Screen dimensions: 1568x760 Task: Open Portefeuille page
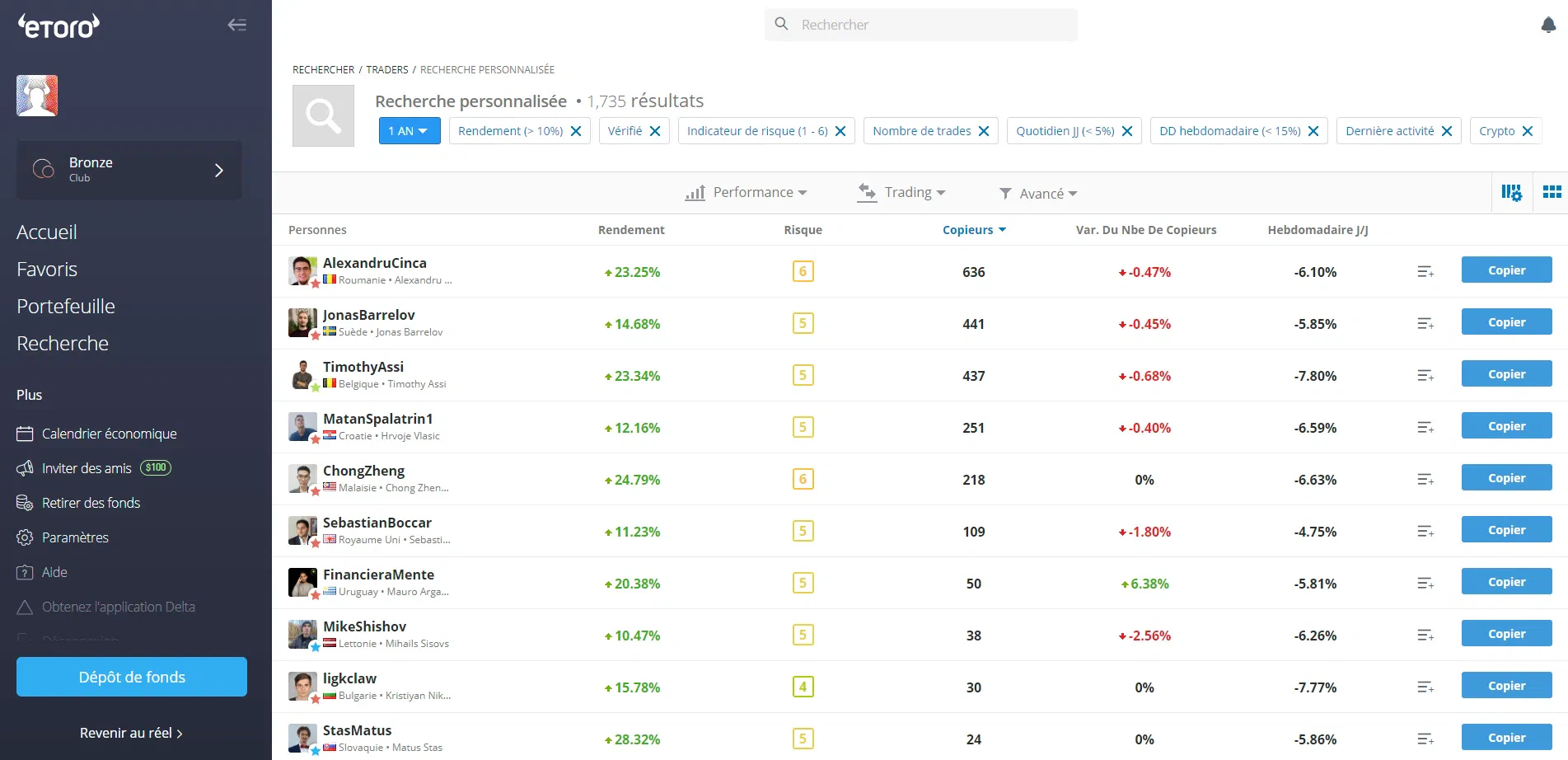[x=66, y=307]
